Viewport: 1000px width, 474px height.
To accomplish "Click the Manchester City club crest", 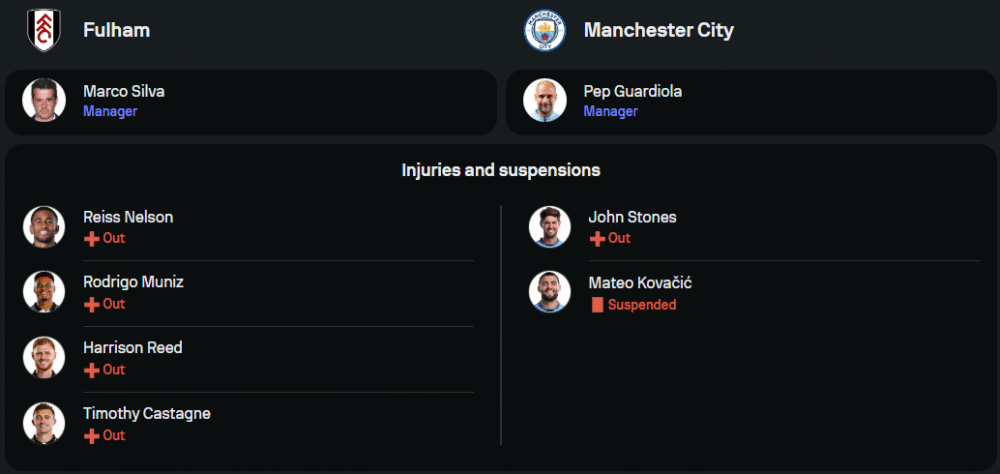I will [545, 30].
